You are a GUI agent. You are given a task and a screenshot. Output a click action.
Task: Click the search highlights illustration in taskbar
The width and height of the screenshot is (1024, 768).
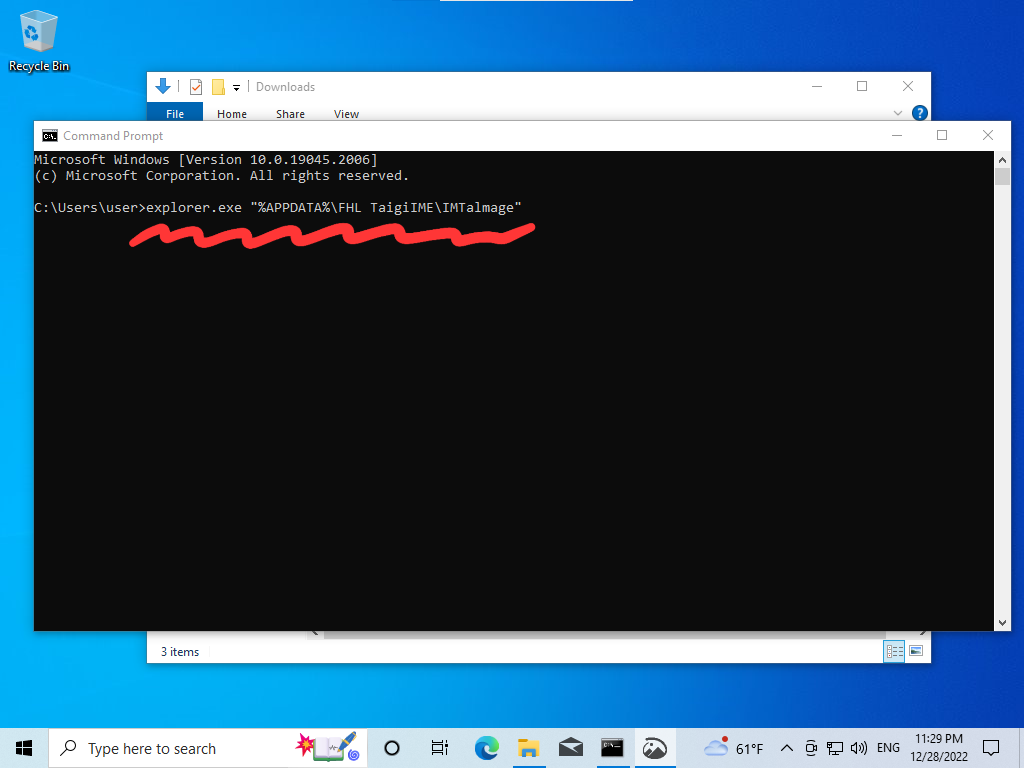[327, 747]
